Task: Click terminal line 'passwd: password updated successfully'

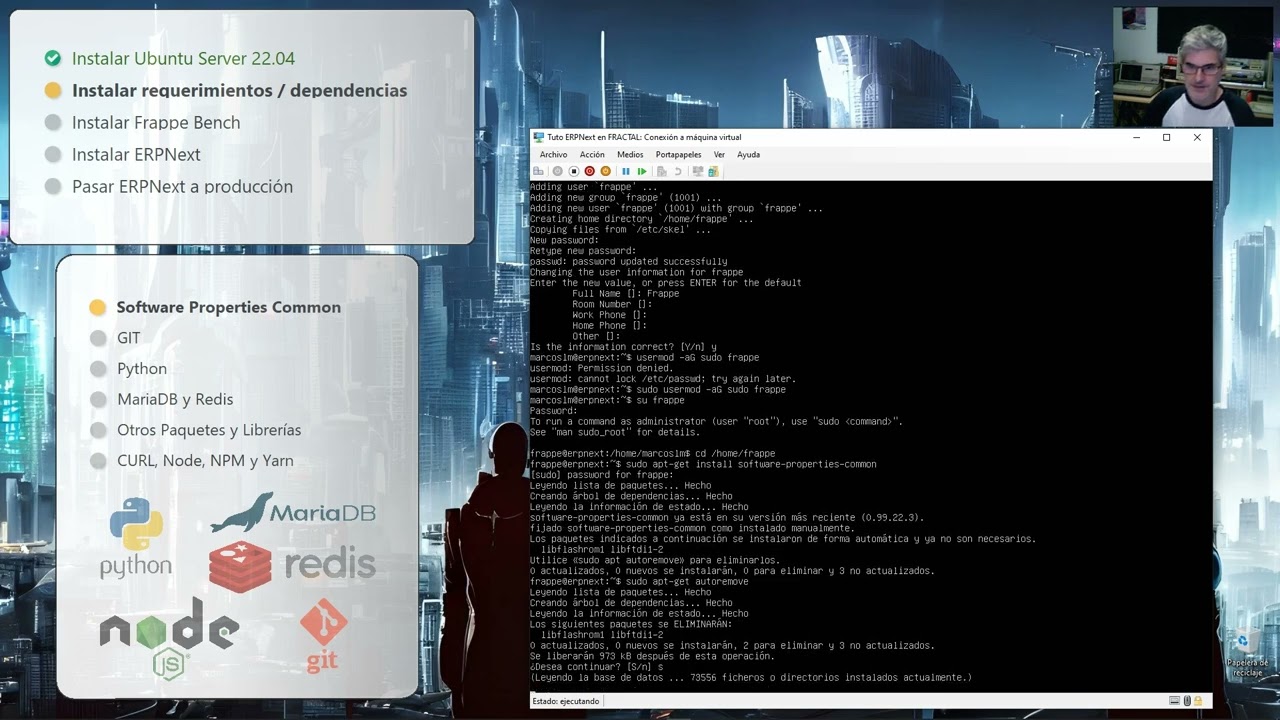Action: point(629,262)
